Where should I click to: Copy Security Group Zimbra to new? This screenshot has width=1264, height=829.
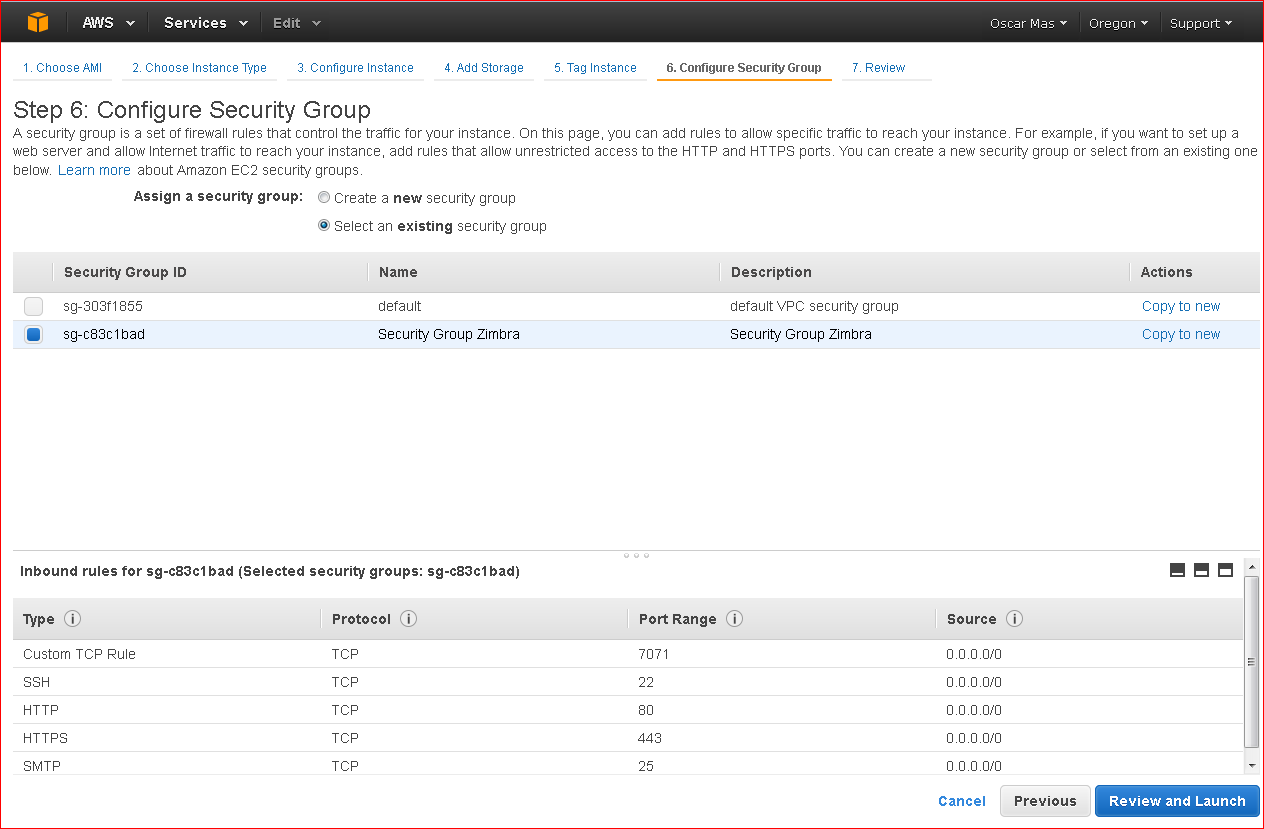point(1181,335)
